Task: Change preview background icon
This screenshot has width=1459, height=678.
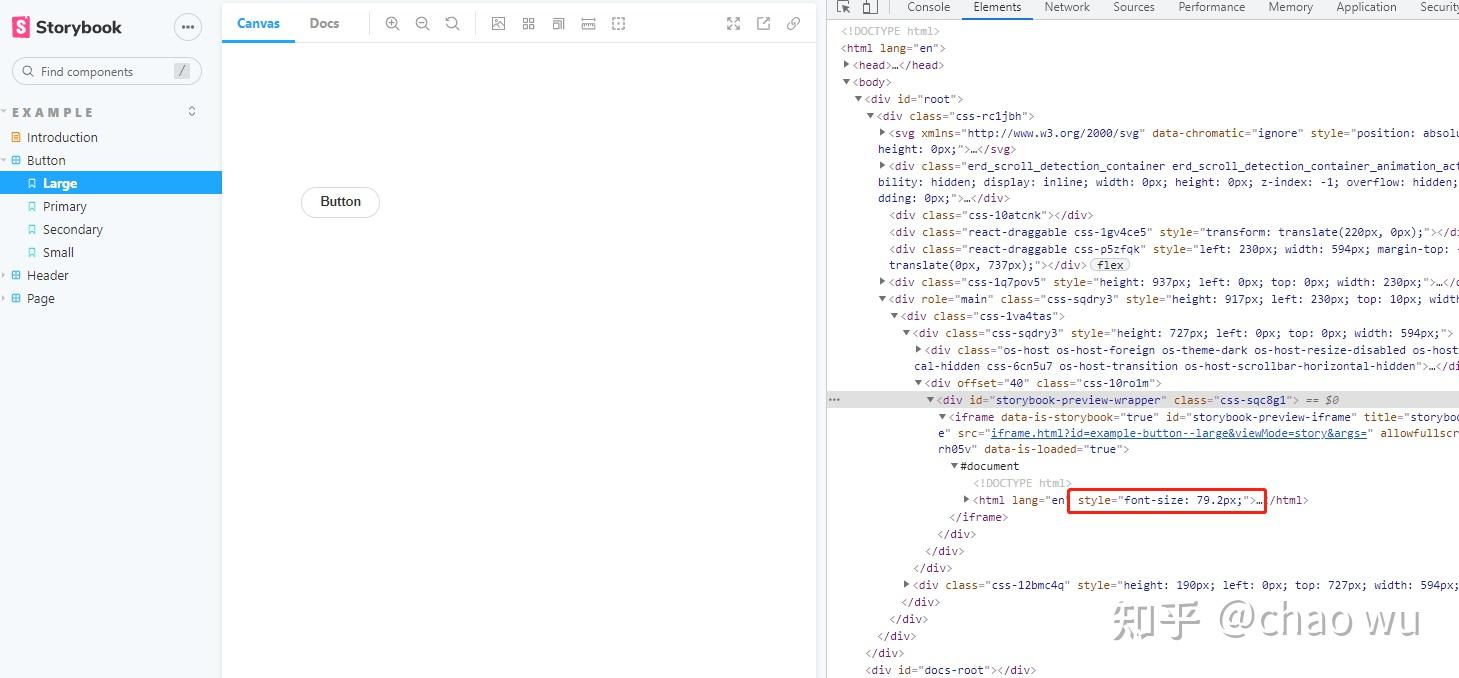Action: 498,23
